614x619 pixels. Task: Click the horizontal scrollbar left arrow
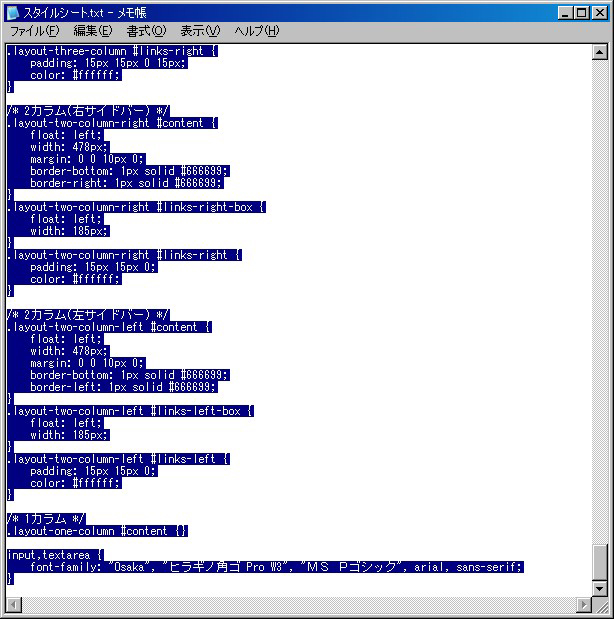coord(14,604)
